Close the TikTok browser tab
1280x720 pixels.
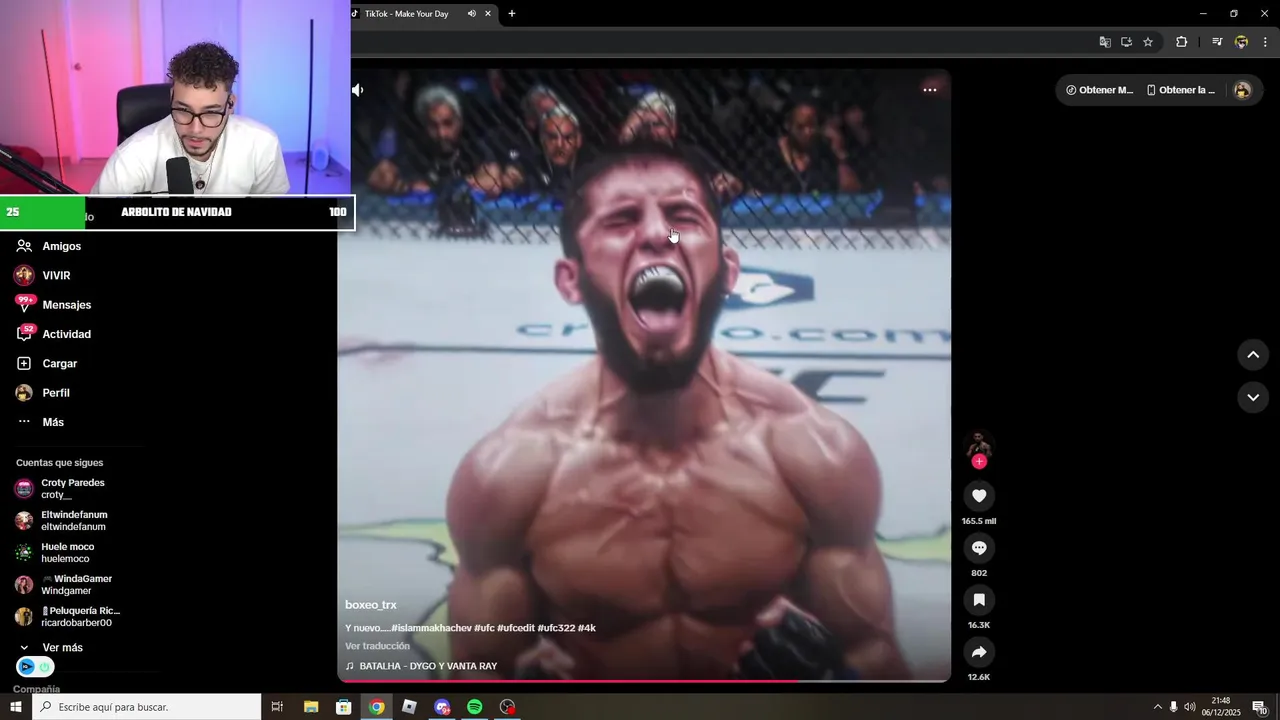pyautogui.click(x=488, y=14)
